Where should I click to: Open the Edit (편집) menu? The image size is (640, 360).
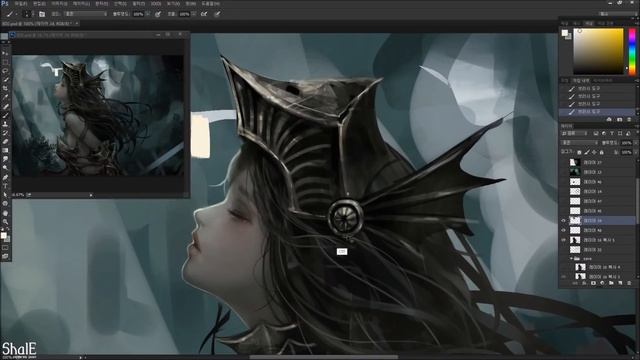39,4
